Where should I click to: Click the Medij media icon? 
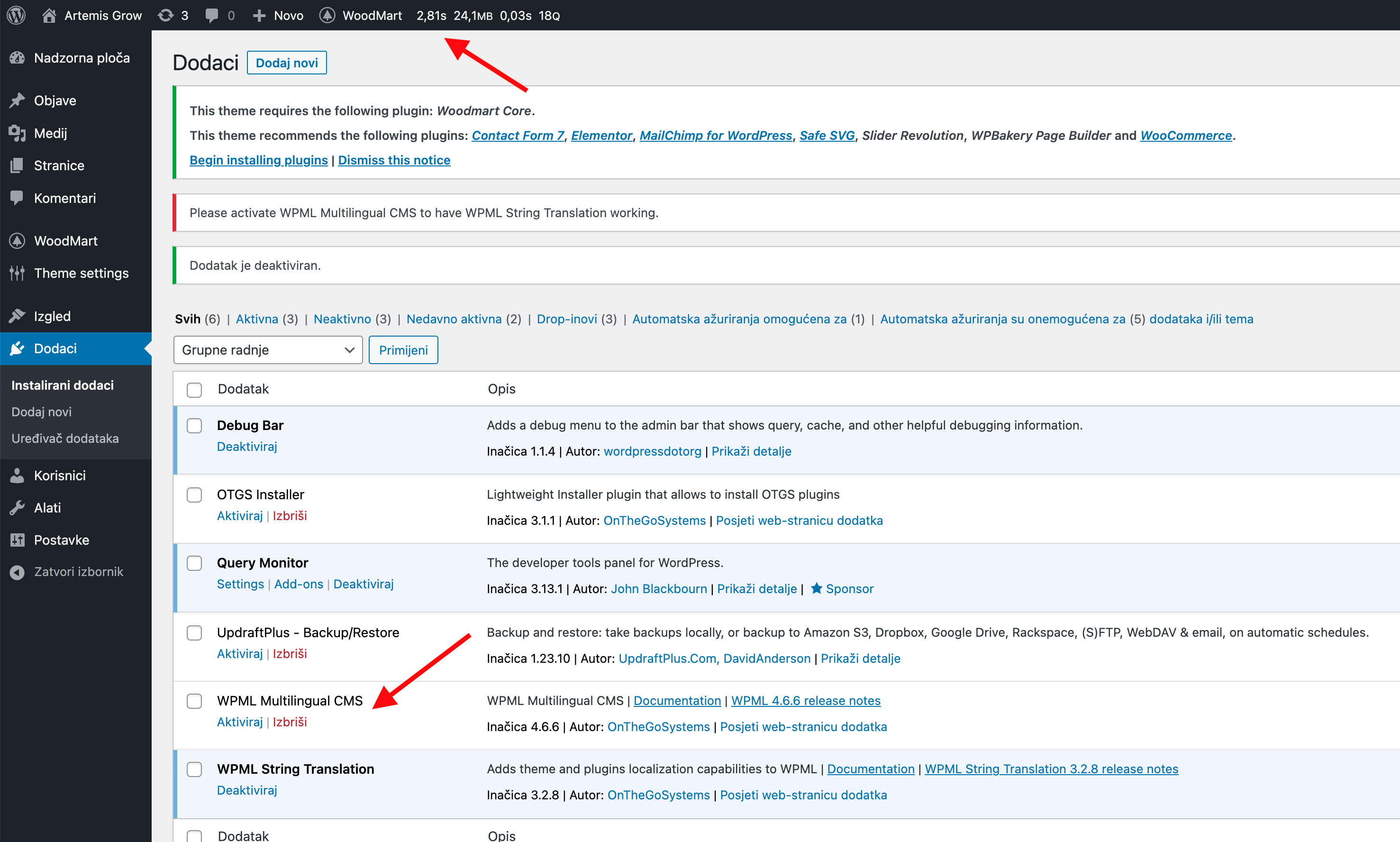[18, 133]
